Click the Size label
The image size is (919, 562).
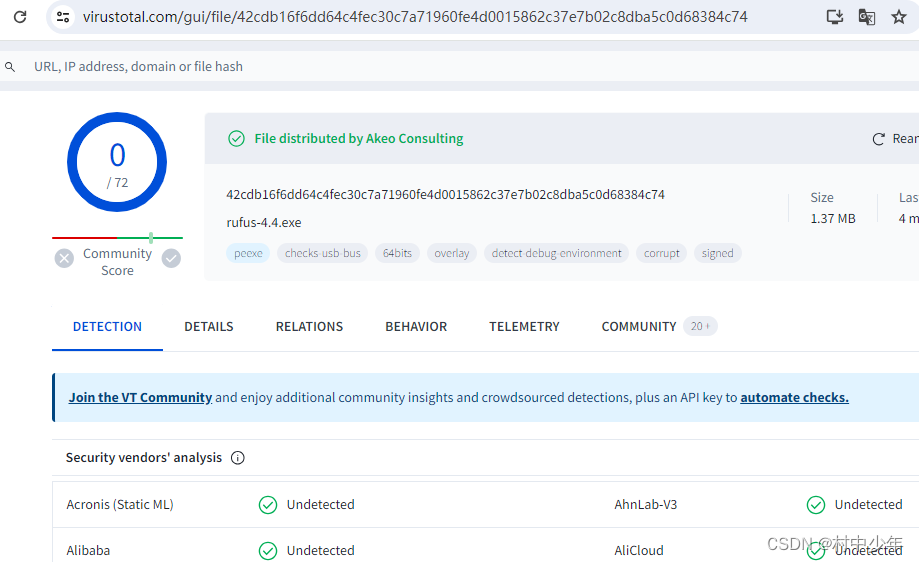pos(822,197)
